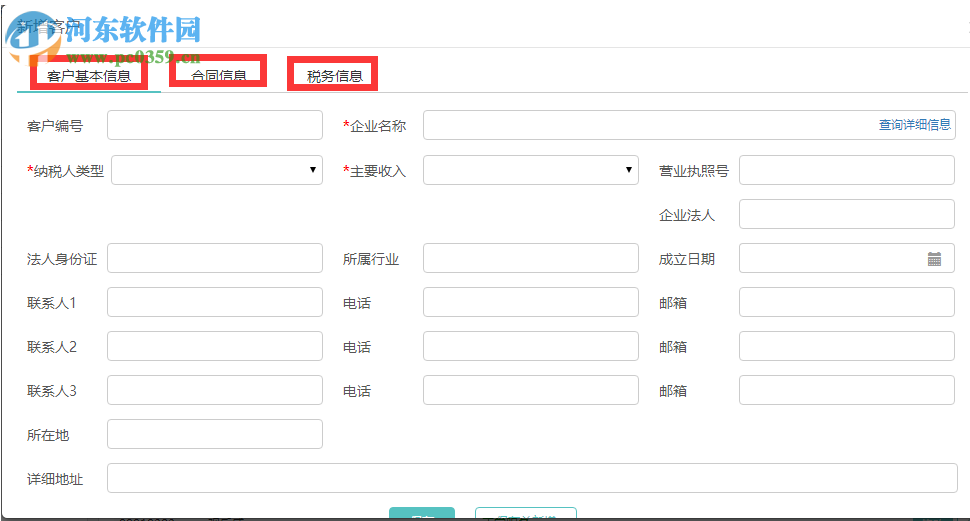
Task: Click the 邮箱 field in 联系人1 row
Action: tap(847, 302)
